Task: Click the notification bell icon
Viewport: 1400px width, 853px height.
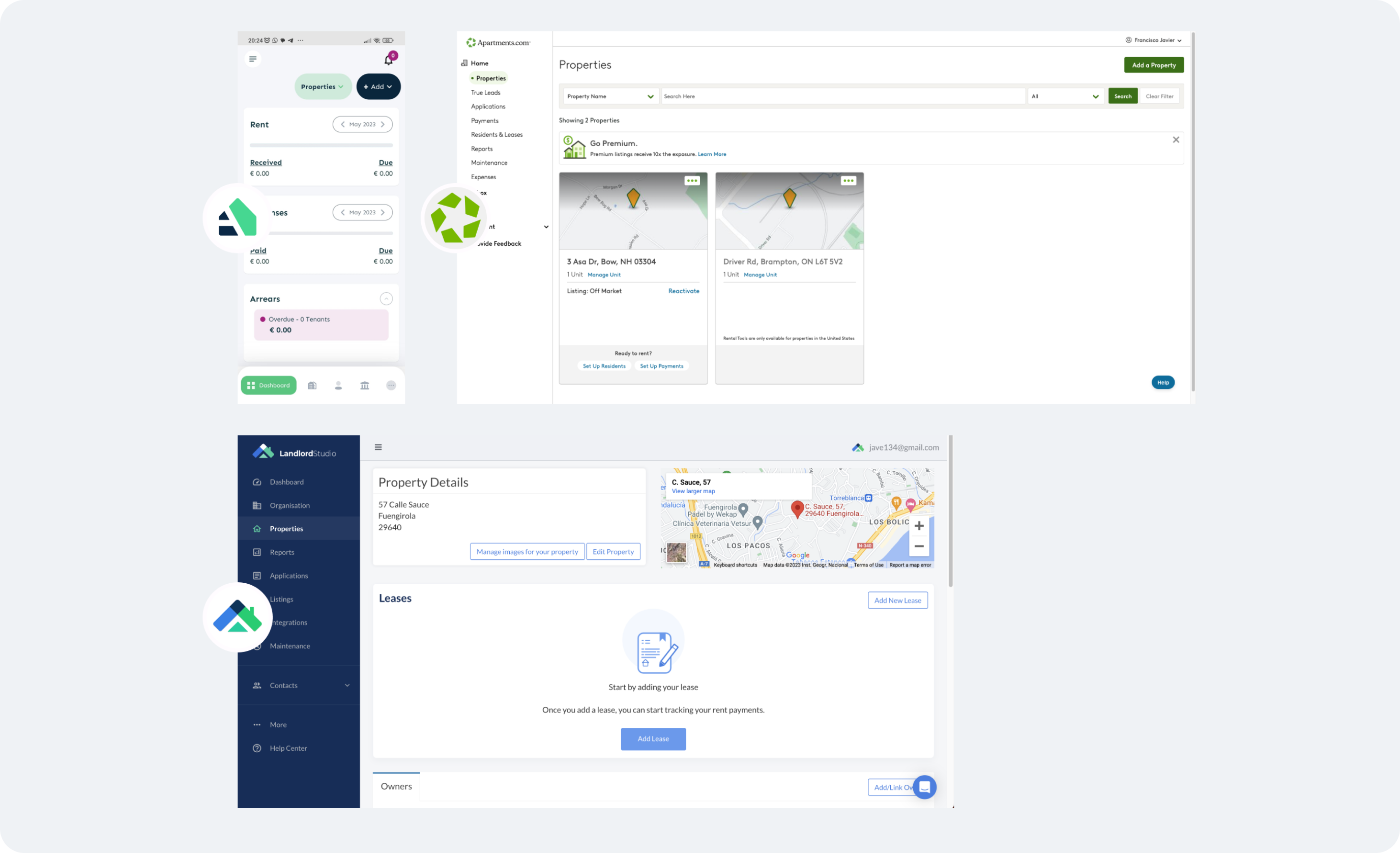Action: [x=389, y=60]
